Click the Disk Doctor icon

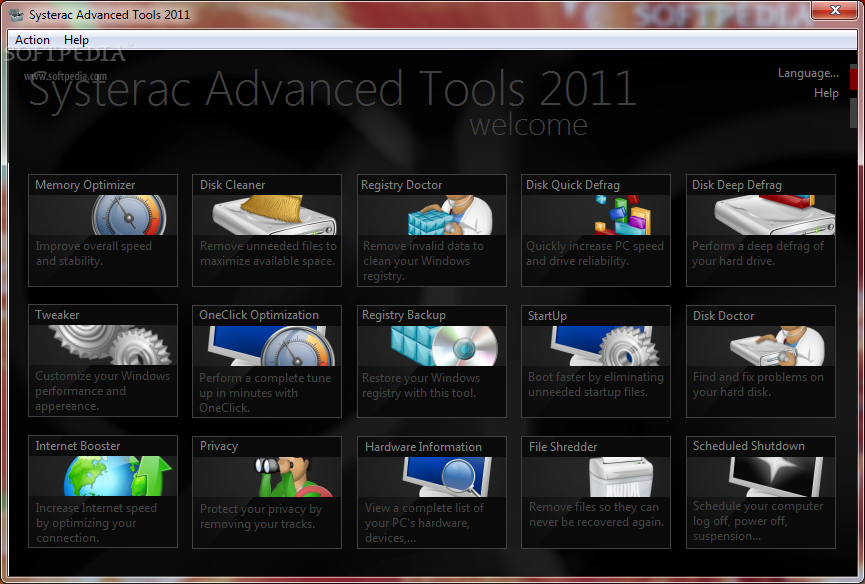777,346
